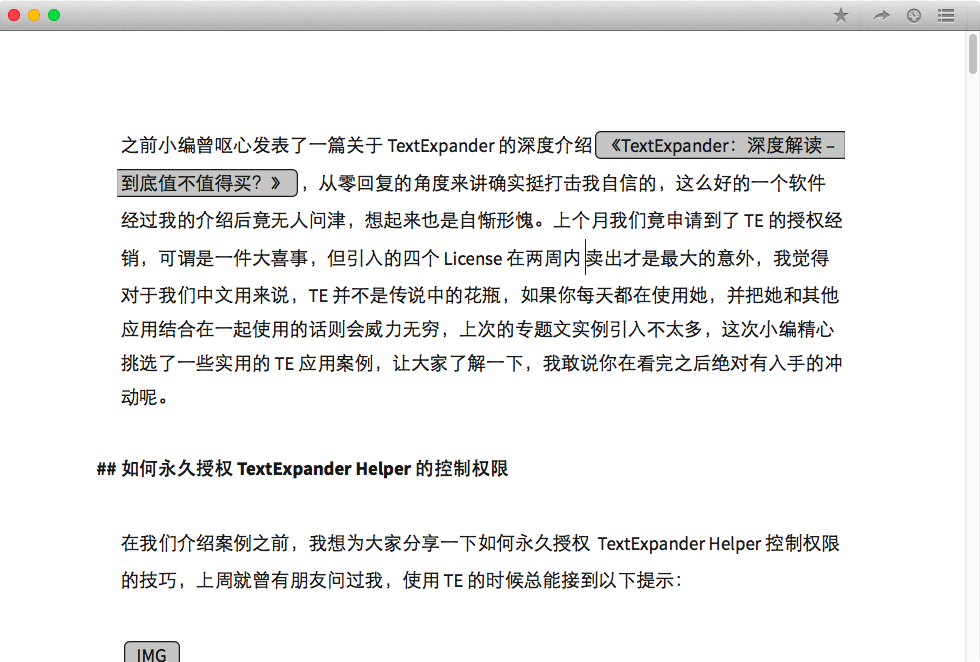This screenshot has width=980, height=662.
Task: Click the text 的技巧，上周就曾有朋友问过我
Action: (x=252, y=580)
